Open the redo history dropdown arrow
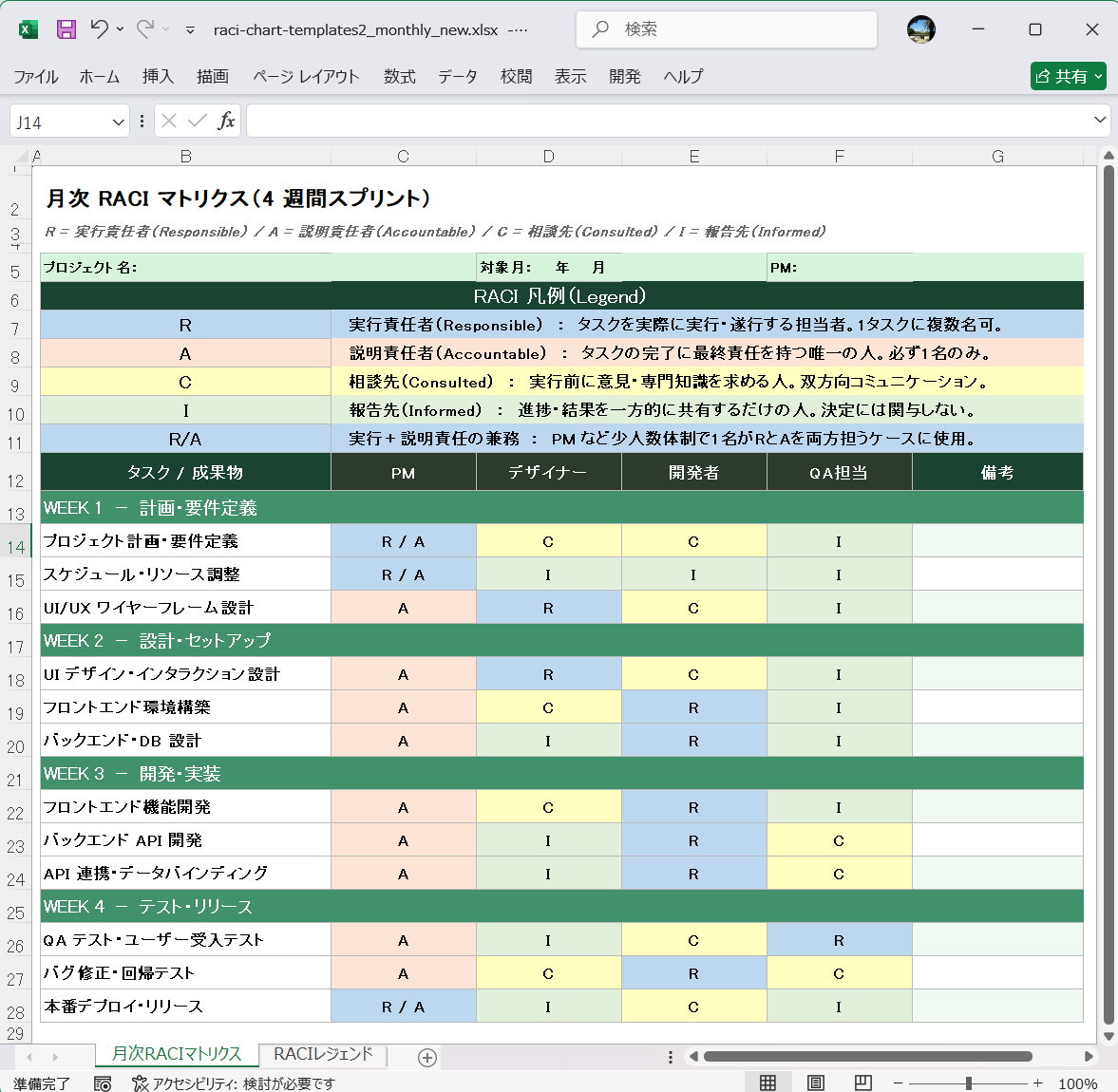The width and height of the screenshot is (1118, 1092). point(166,29)
